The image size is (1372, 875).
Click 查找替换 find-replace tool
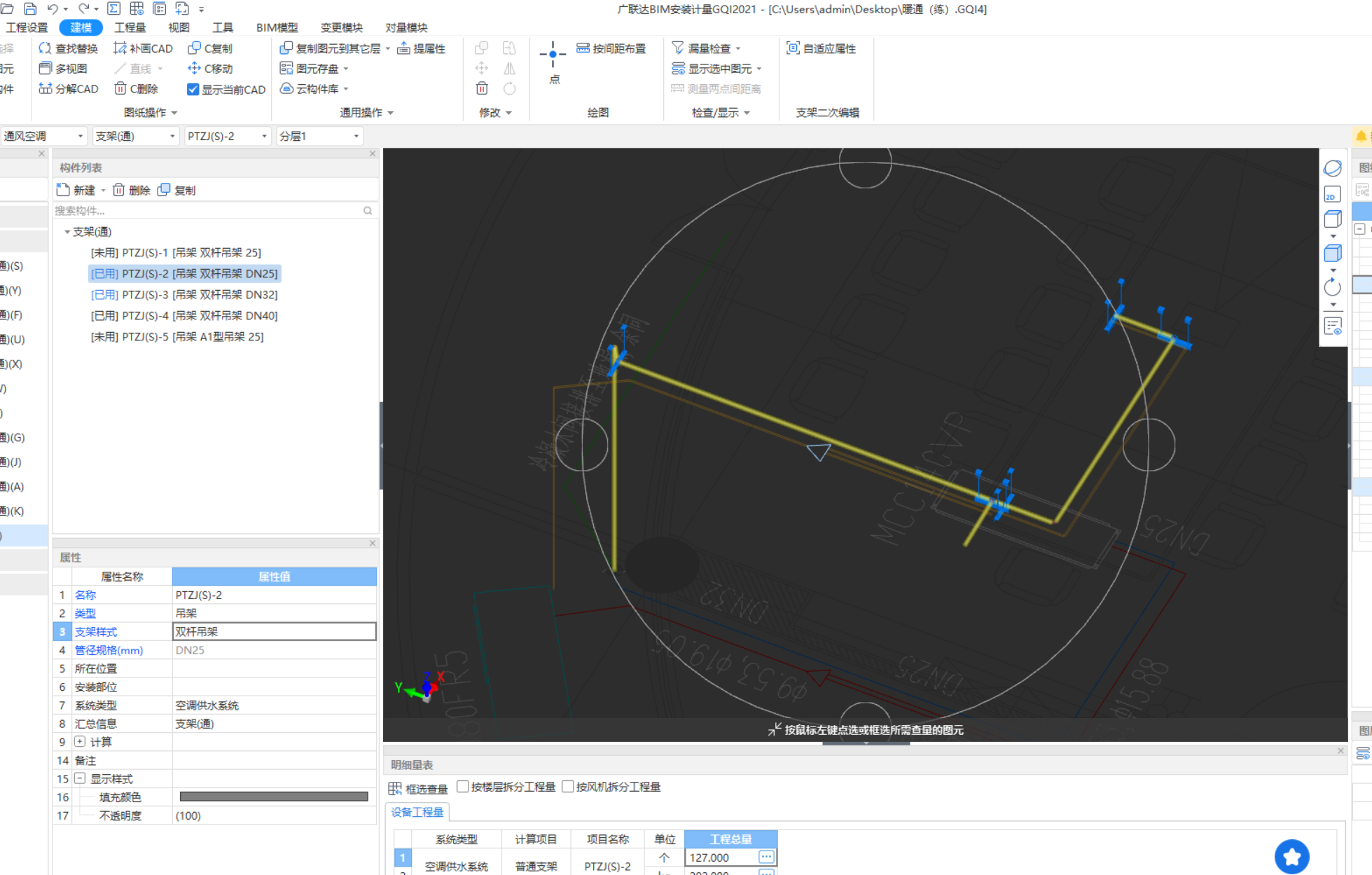[x=68, y=48]
